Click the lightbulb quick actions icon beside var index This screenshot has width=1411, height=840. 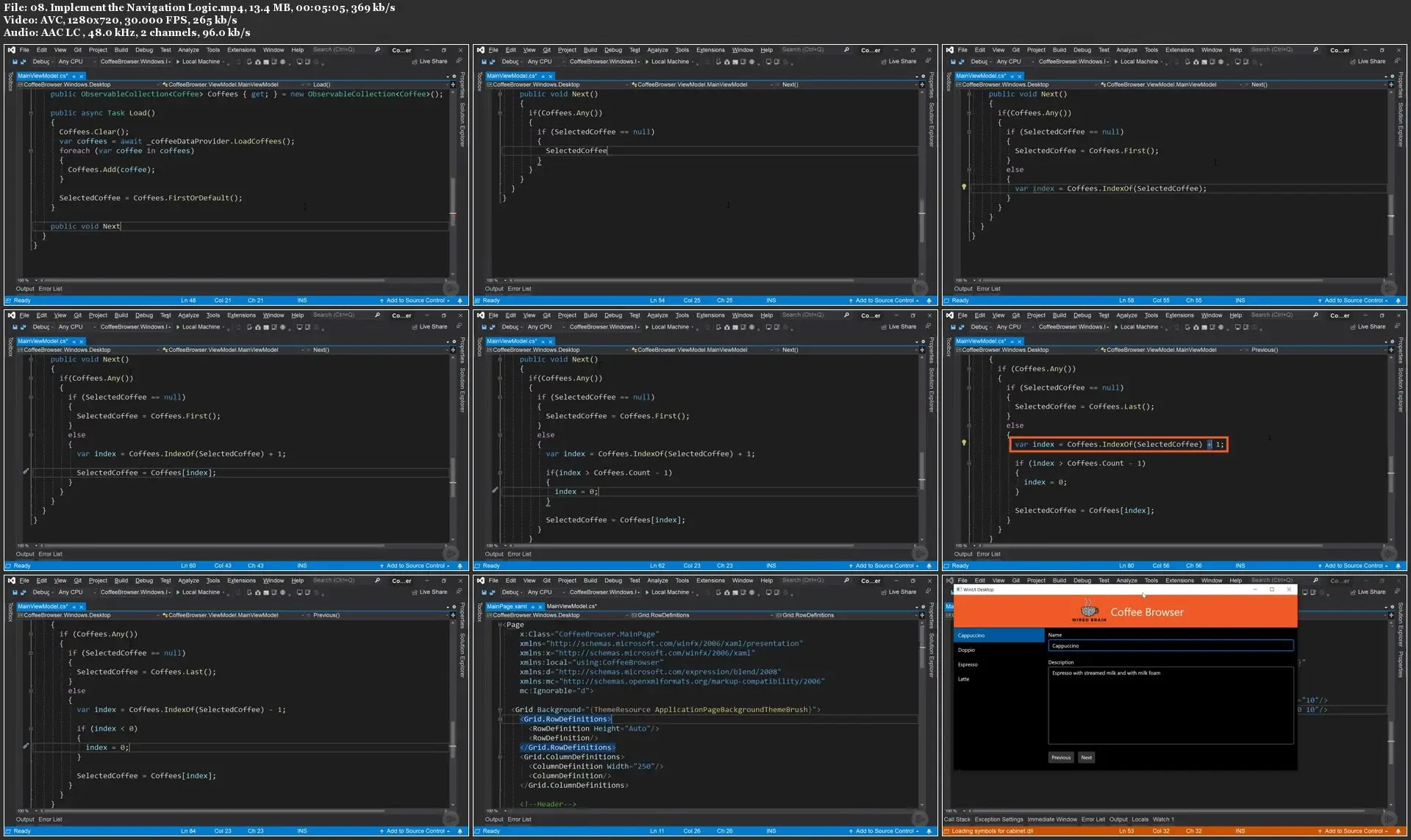pos(964,444)
